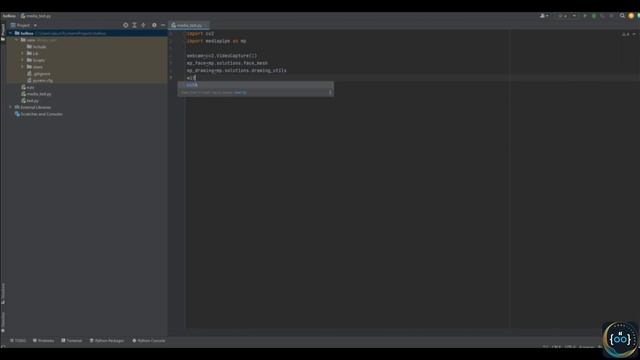Open the Problems tool window tab
640x360 pixels.
43,340
